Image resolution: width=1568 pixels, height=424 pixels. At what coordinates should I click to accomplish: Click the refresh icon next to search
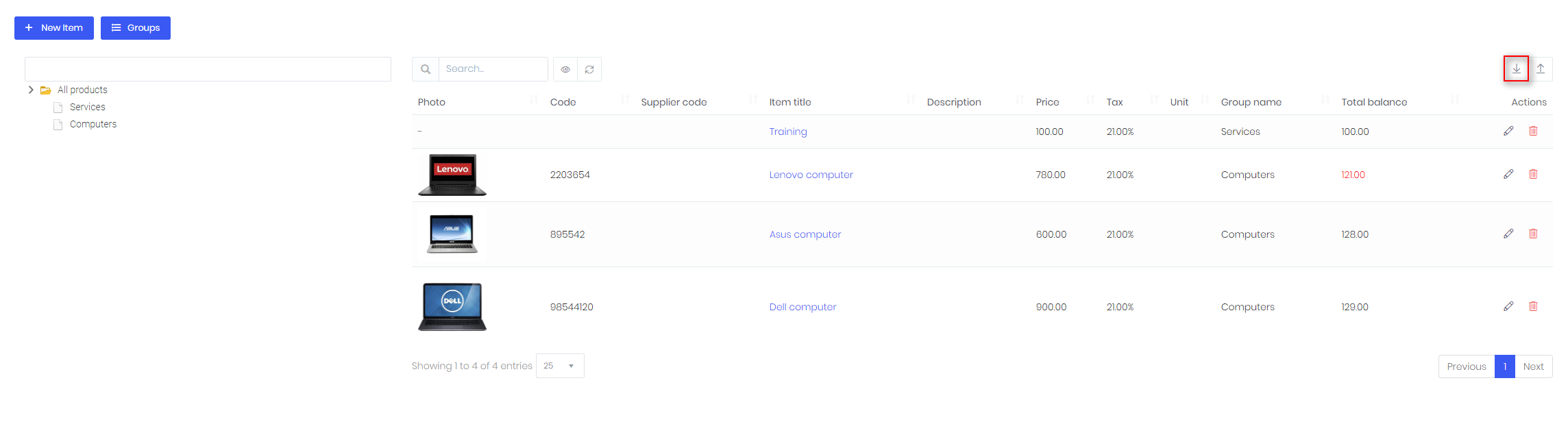click(589, 69)
